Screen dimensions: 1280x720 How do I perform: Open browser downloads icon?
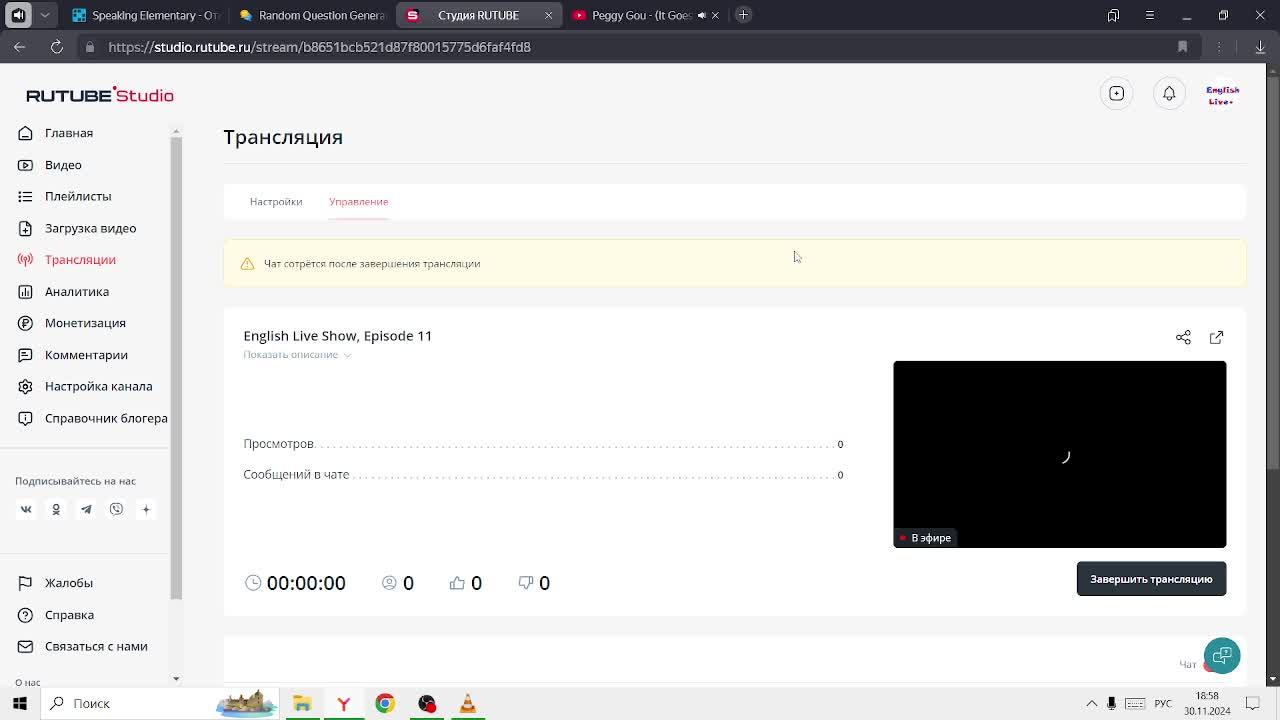pos(1260,47)
